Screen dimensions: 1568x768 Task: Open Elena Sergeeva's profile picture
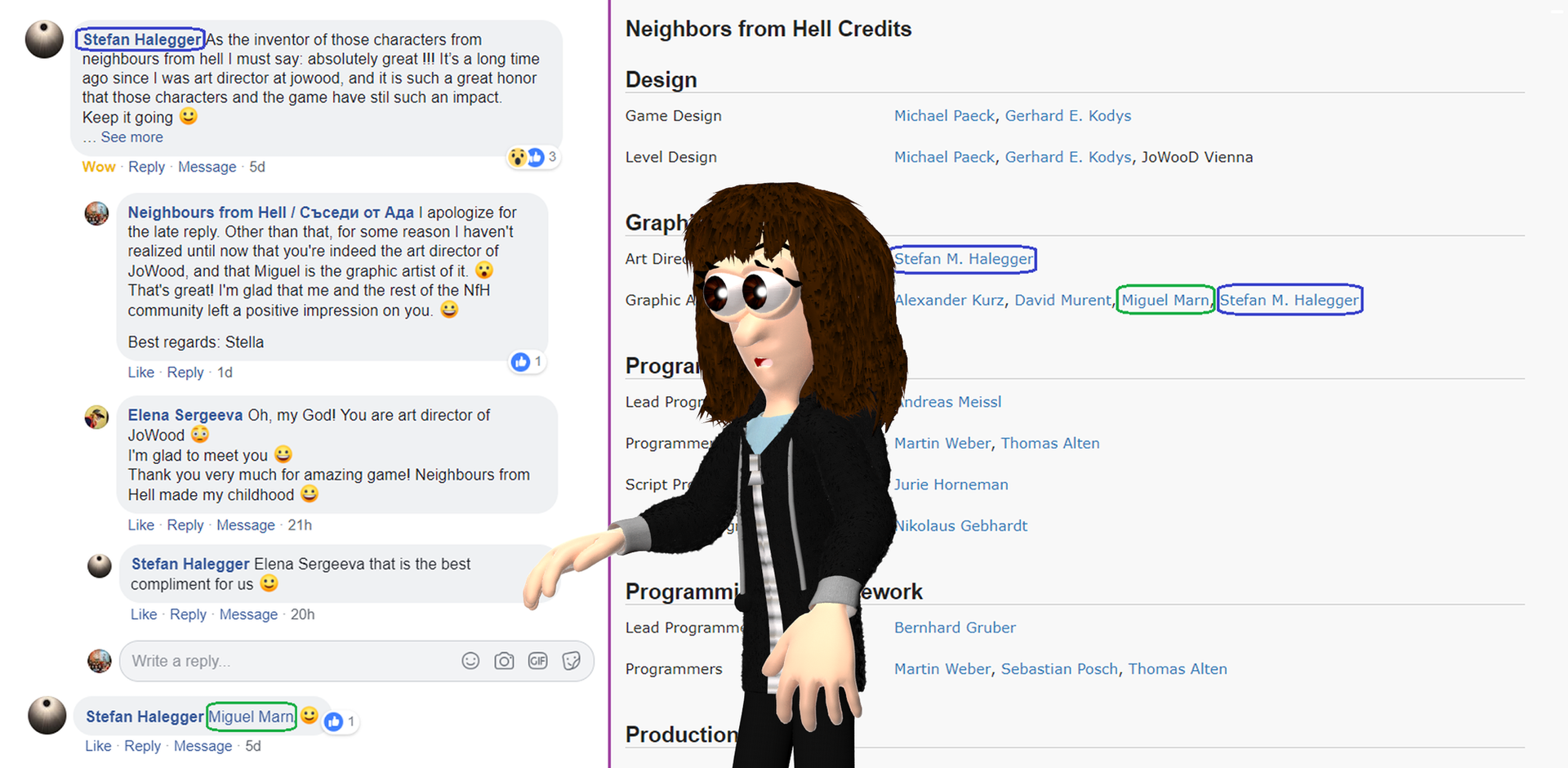(96, 417)
